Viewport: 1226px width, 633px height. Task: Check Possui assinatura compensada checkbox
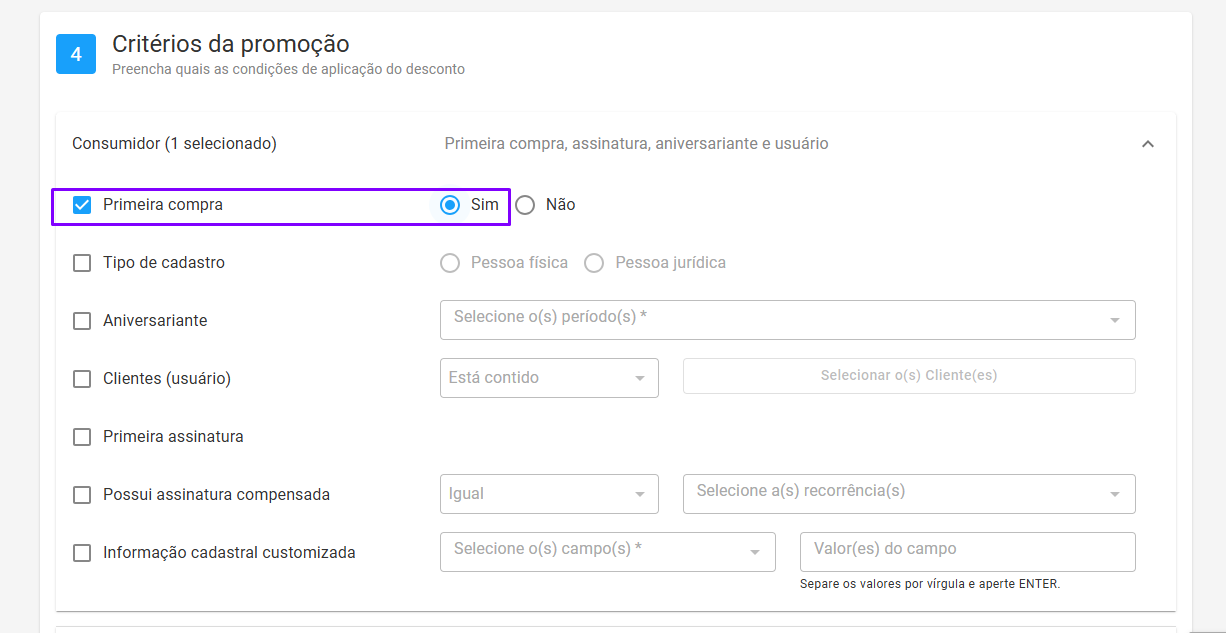pyautogui.click(x=82, y=495)
